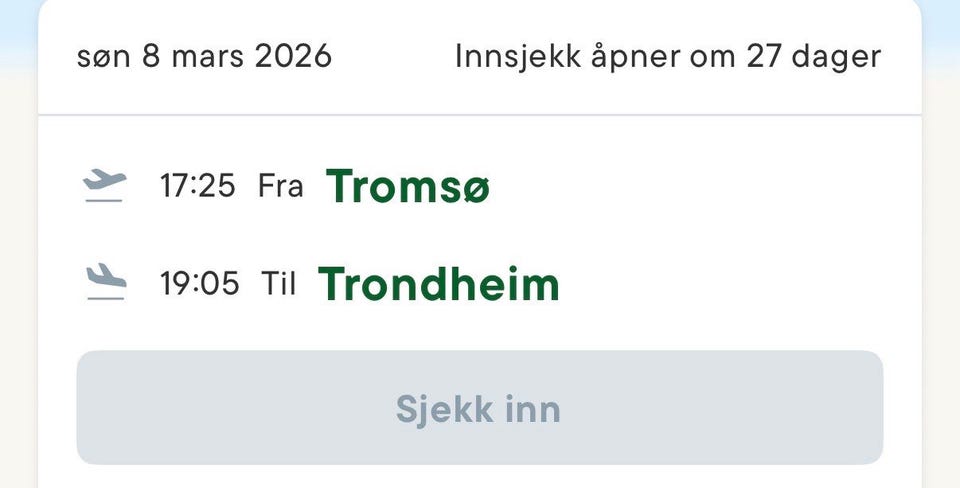Open the Trondheim destination city
Image resolution: width=960 pixels, height=488 pixels.
point(438,284)
